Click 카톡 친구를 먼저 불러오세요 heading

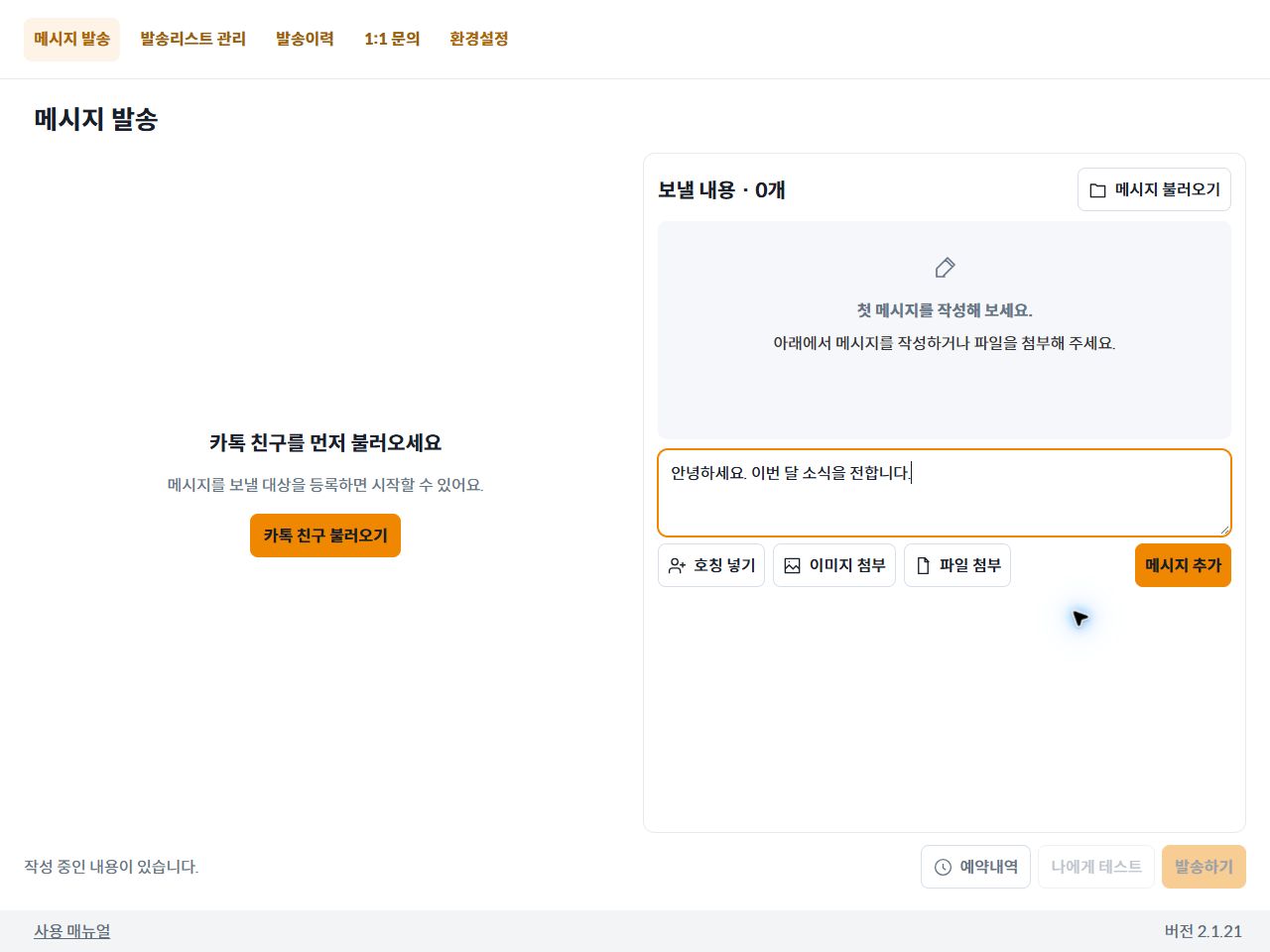(x=325, y=442)
